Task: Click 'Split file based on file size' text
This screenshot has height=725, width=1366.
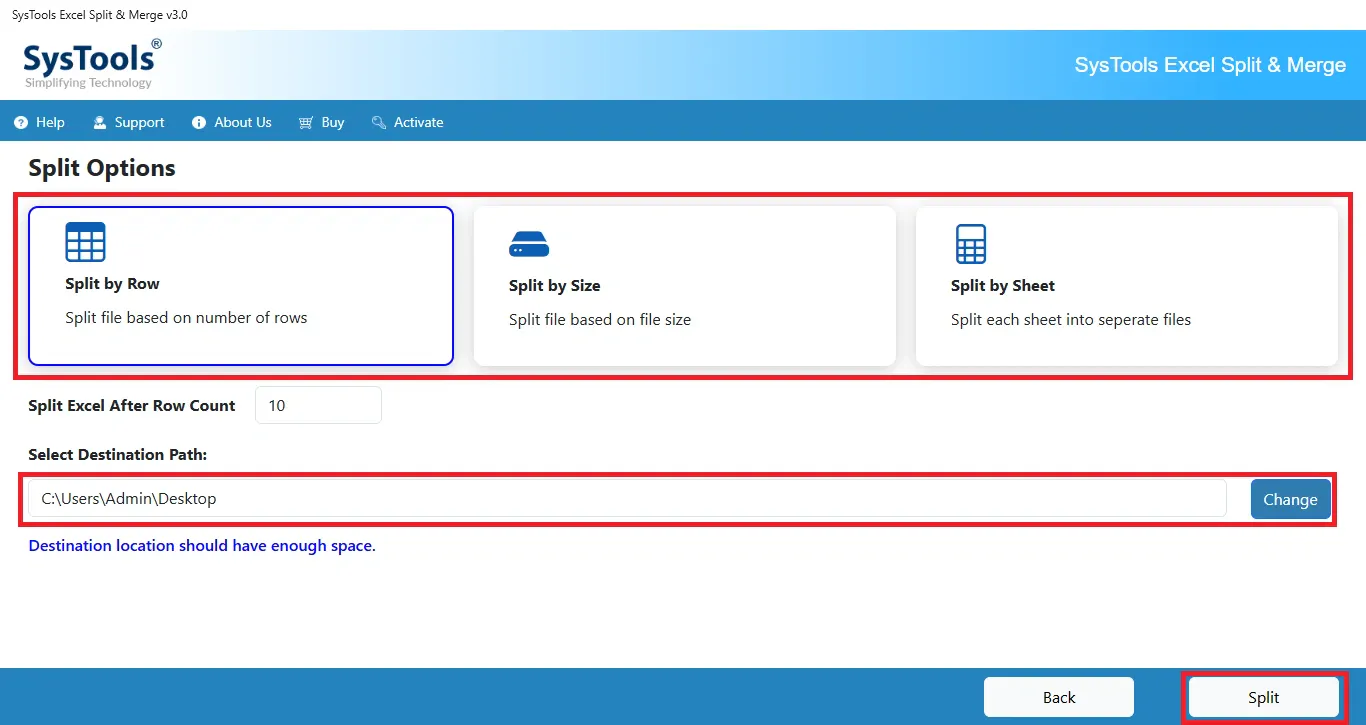Action: (600, 320)
